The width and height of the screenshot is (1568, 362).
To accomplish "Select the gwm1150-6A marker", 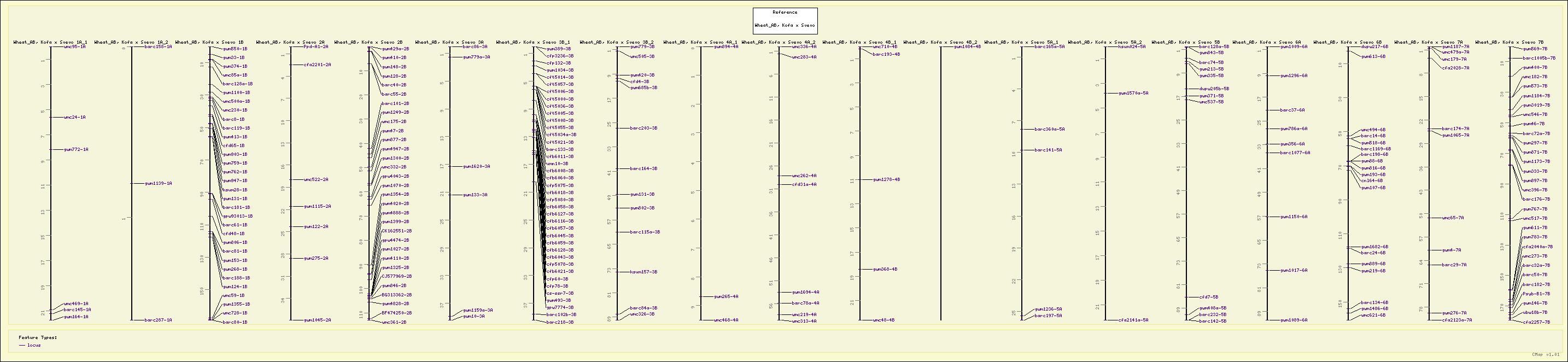I will pyautogui.click(x=1294, y=217).
